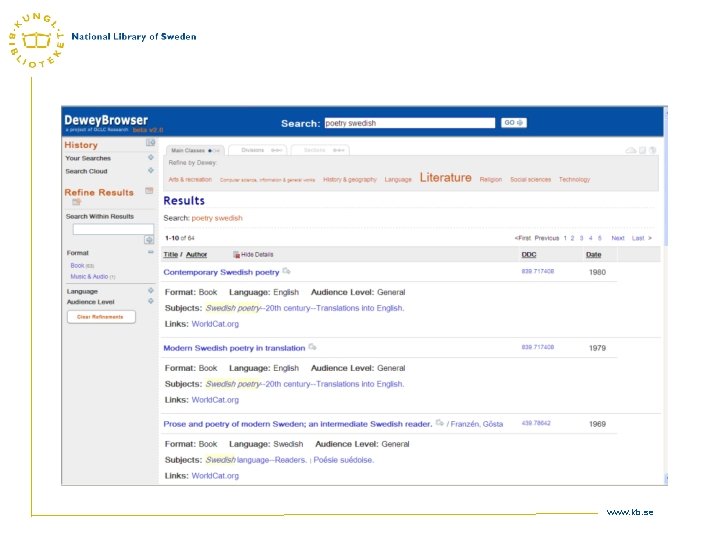Open WorldCat.org link for Modern Swedish poetry
The width and height of the screenshot is (720, 540).
point(215,399)
